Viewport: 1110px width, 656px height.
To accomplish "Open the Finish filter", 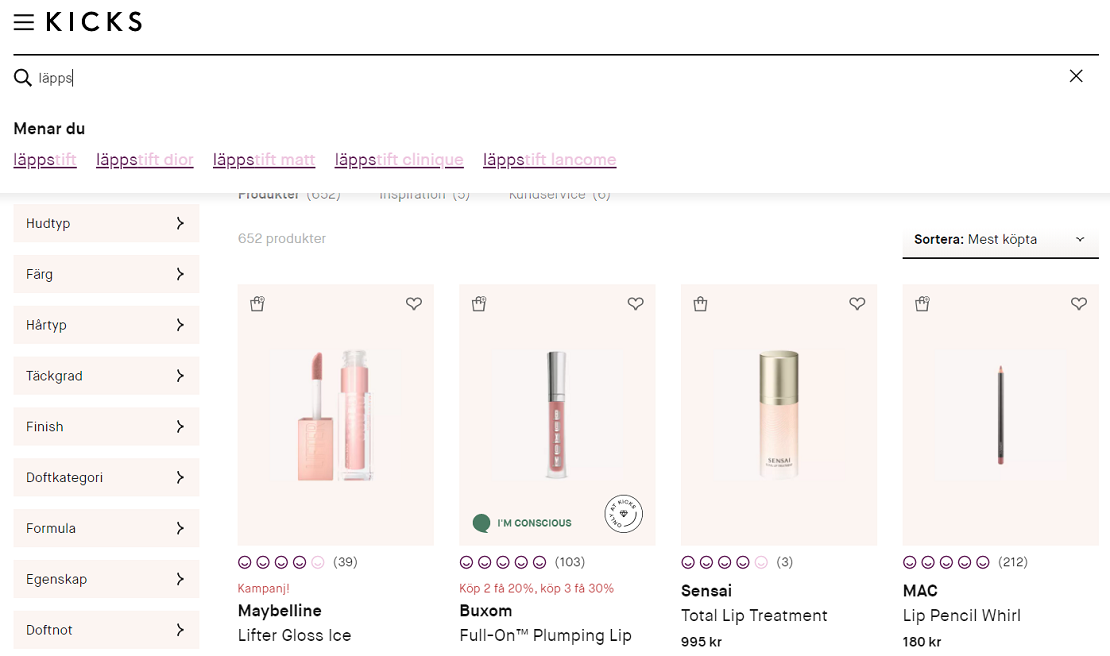I will (106, 427).
